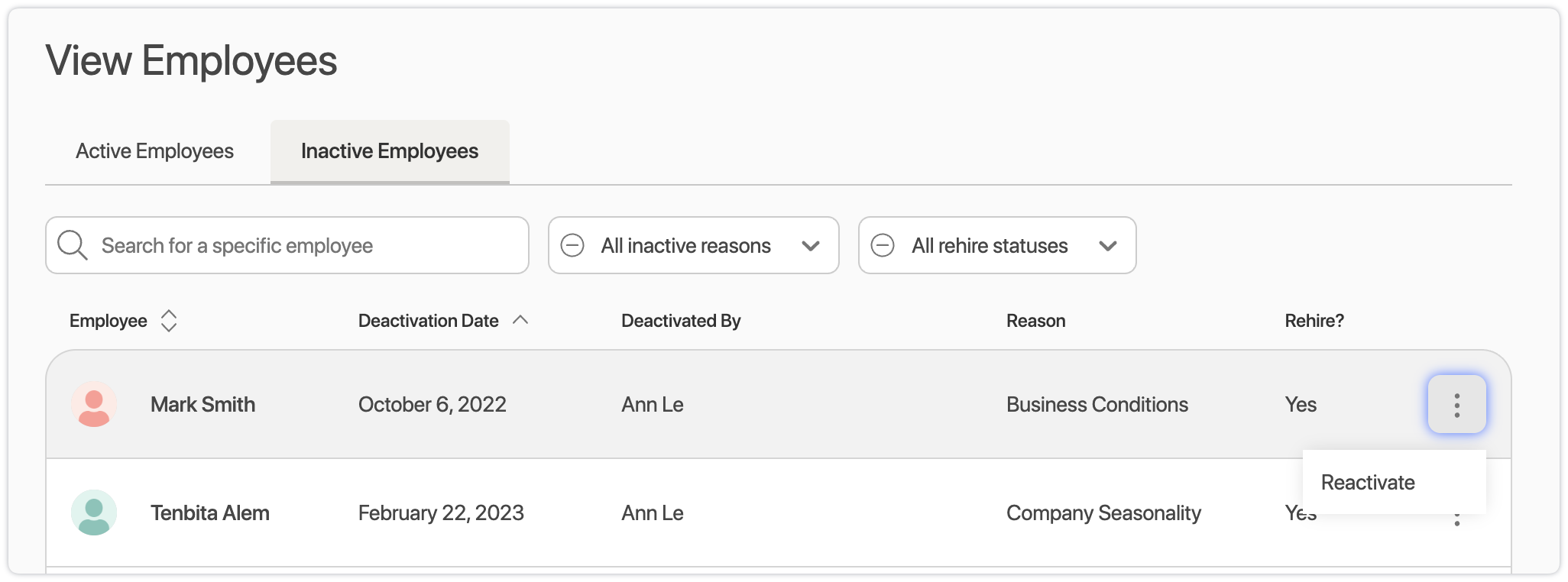Click Mark Smith's red avatar icon

coord(94,405)
